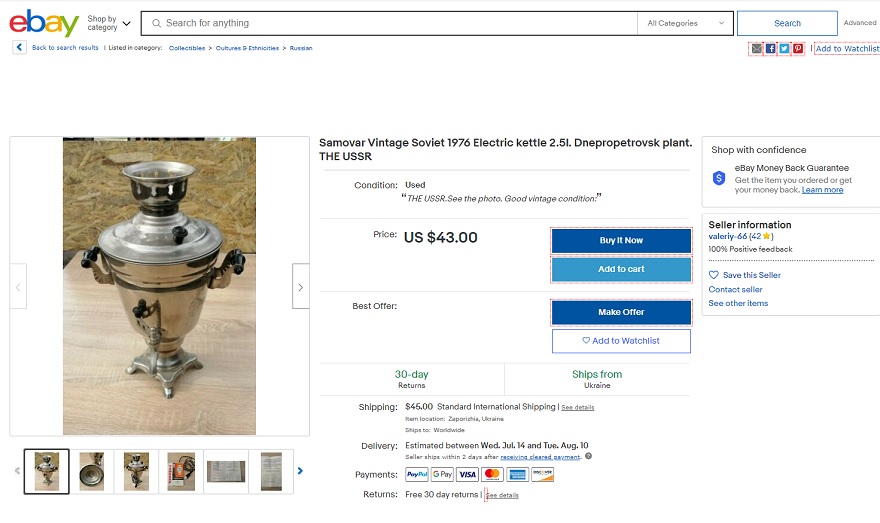Image resolution: width=880 pixels, height=523 pixels.
Task: Open the Collectibles breadcrumb link
Action: 187,48
